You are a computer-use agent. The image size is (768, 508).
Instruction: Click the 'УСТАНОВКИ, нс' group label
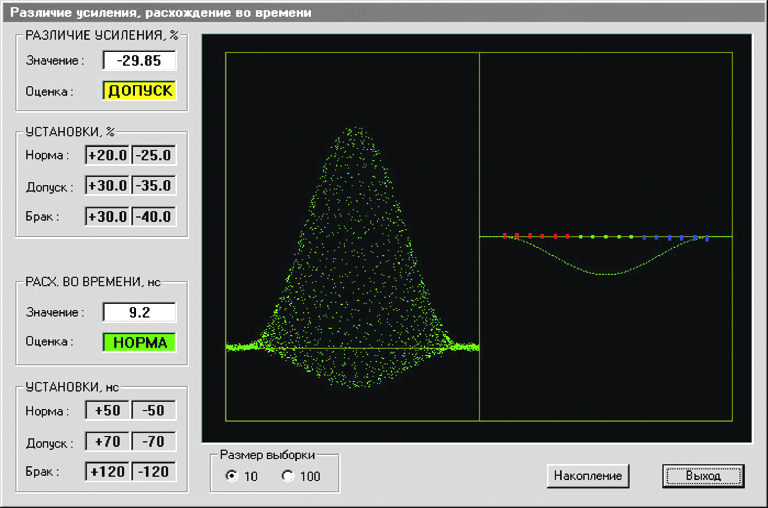point(72,387)
